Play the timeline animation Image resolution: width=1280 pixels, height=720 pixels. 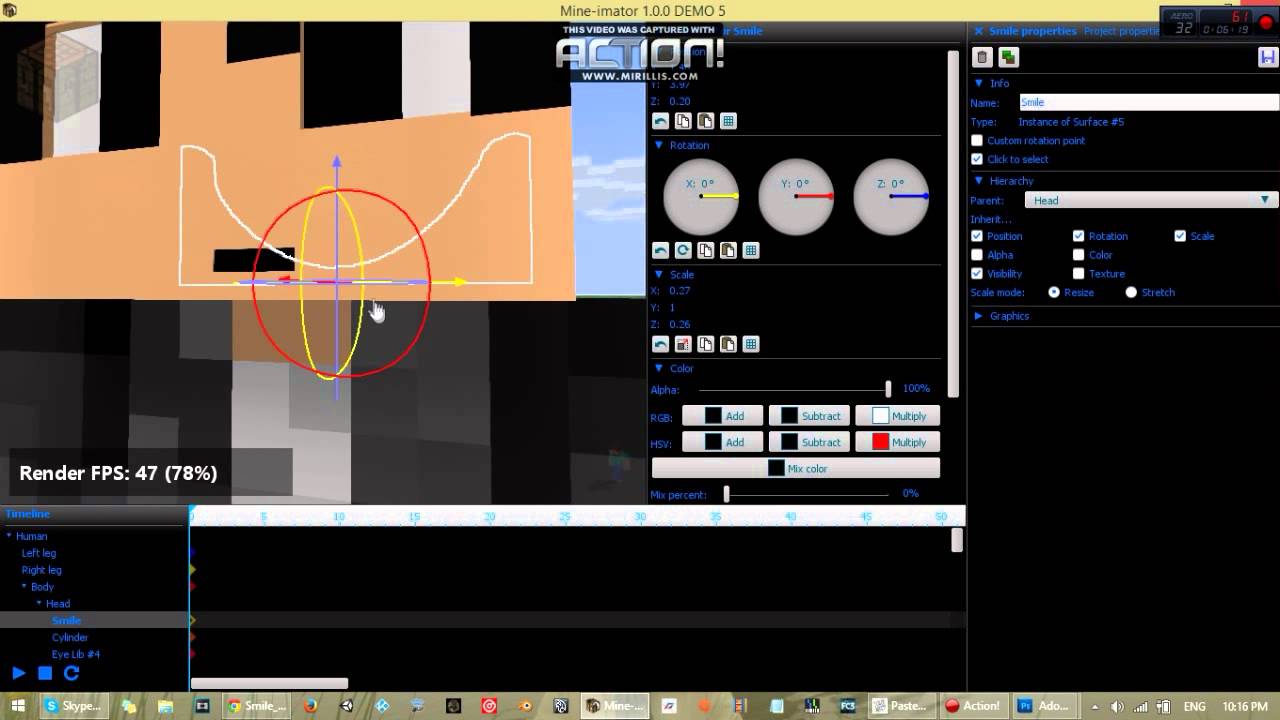pyautogui.click(x=18, y=674)
